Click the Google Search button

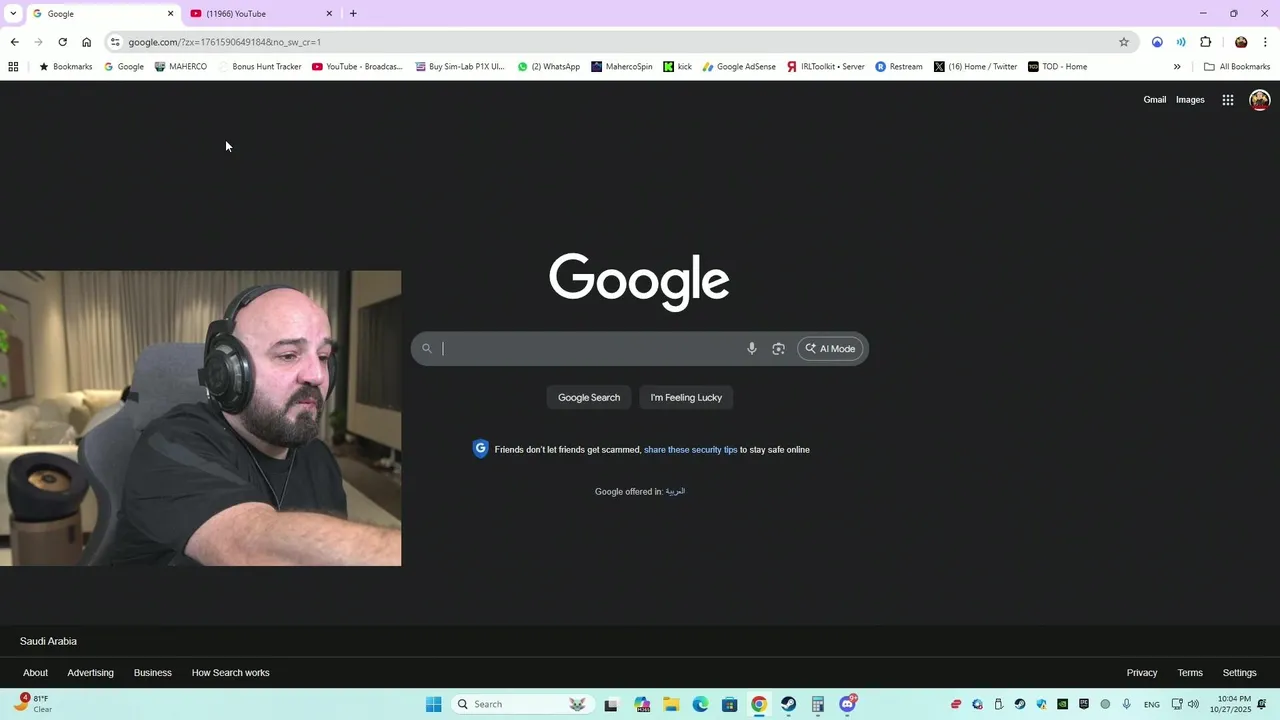(x=589, y=397)
